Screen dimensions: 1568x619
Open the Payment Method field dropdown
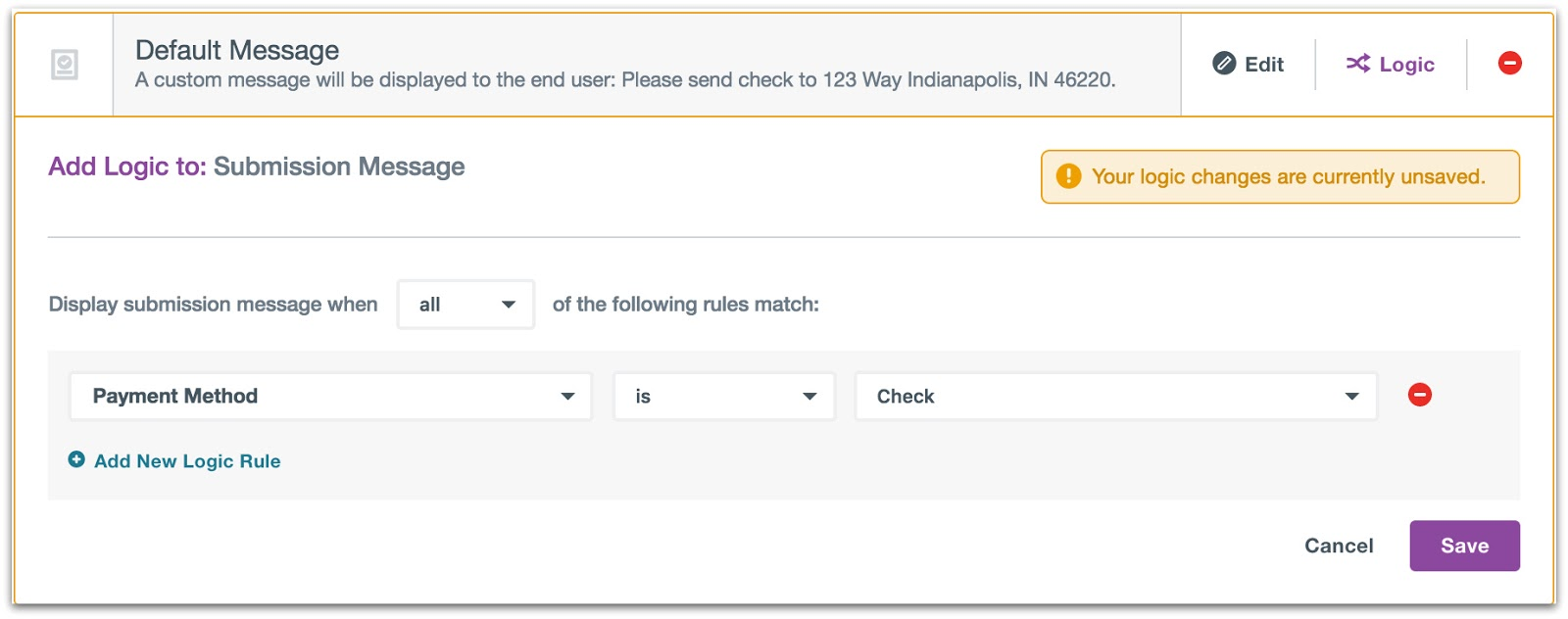coord(330,397)
